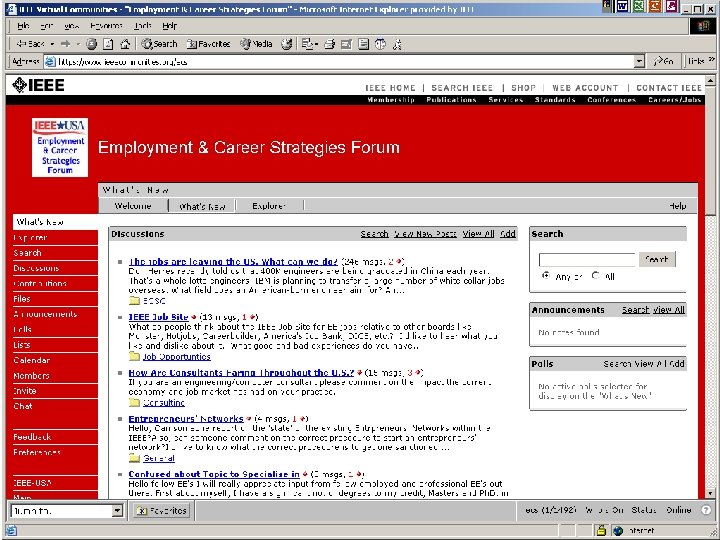Viewport: 720px width, 540px height.
Task: Select Members in the red sidebar
Action: point(31,376)
